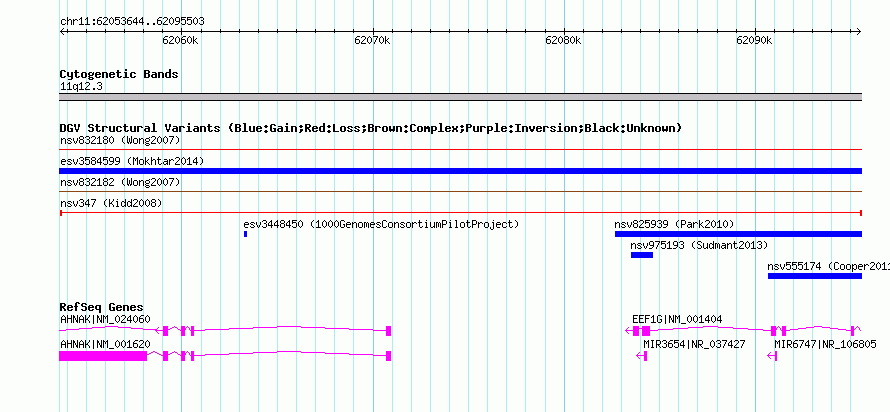Click the blue nsv825939 gain bar
The height and width of the screenshot is (412, 890).
click(738, 234)
